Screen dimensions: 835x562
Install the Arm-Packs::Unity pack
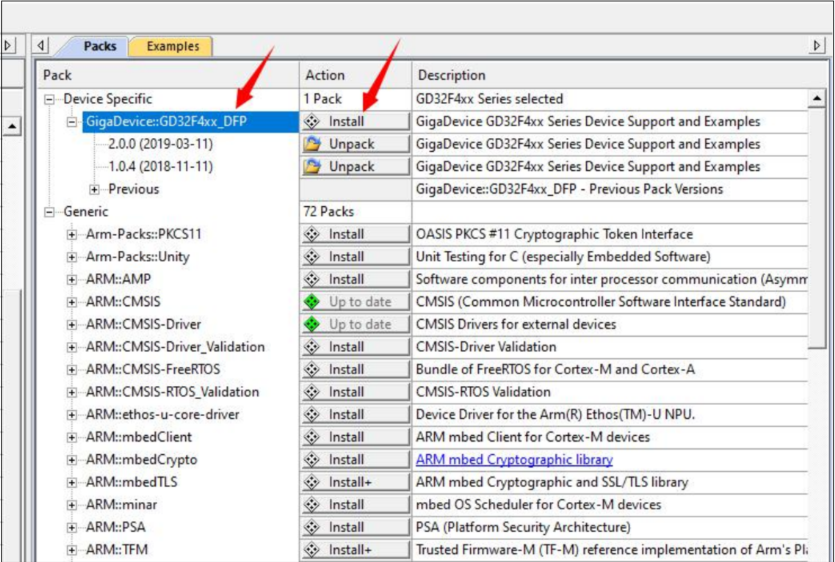coord(356,257)
